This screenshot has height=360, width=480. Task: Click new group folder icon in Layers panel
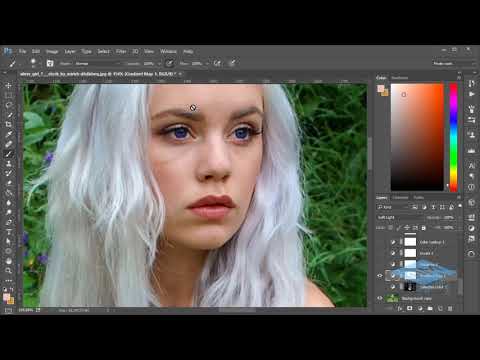click(430, 309)
